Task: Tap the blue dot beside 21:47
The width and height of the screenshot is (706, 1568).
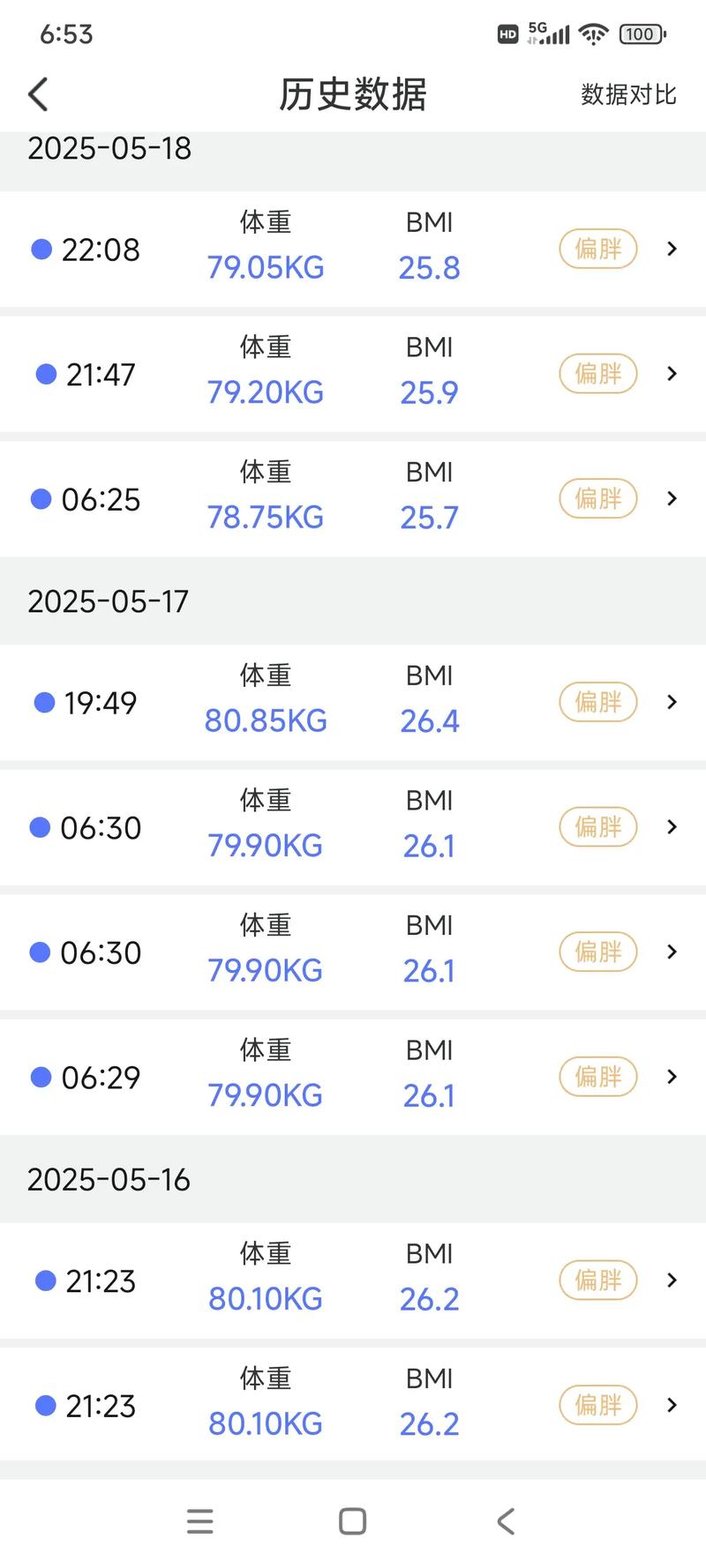Action: (46, 375)
